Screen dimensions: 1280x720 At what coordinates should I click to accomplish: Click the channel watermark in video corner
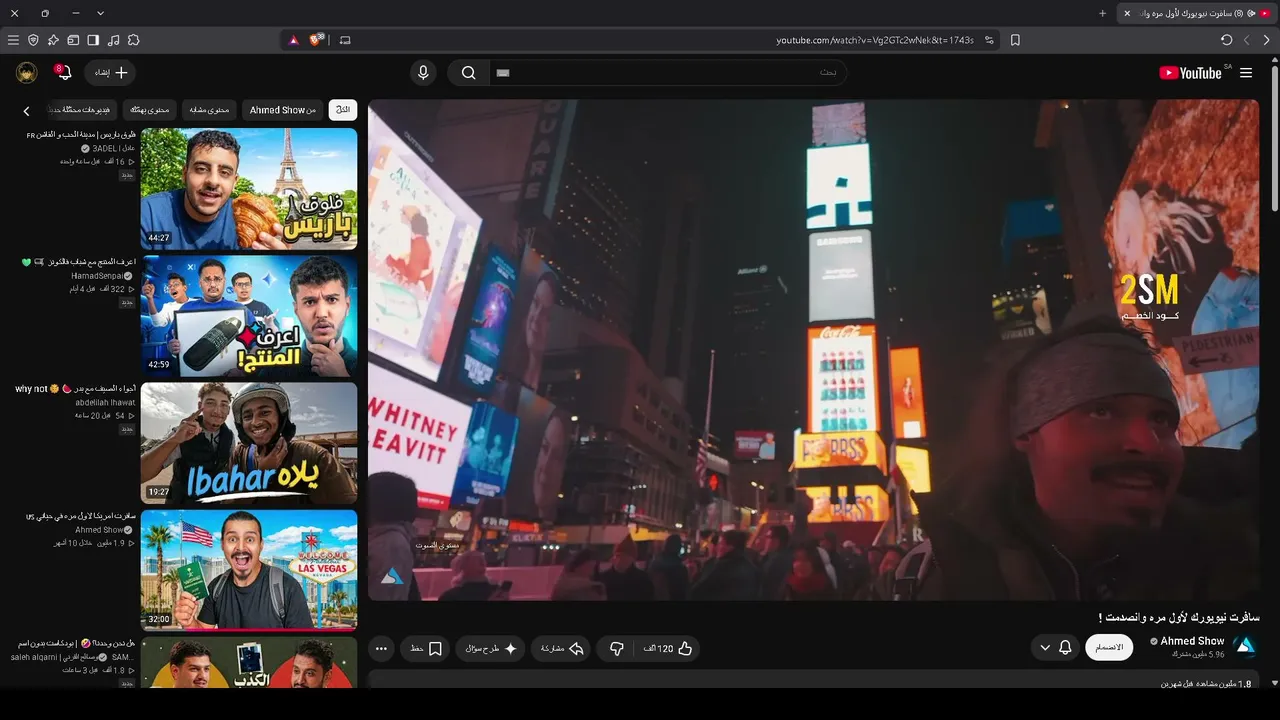tap(393, 576)
